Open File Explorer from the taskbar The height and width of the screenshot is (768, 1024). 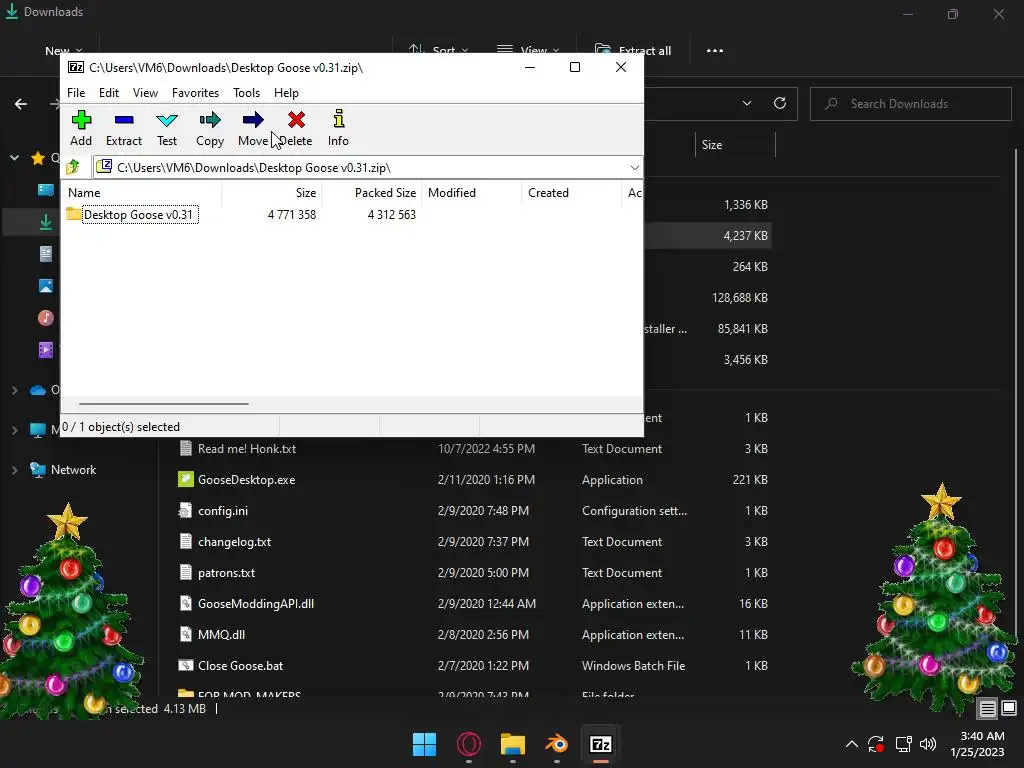(x=513, y=744)
